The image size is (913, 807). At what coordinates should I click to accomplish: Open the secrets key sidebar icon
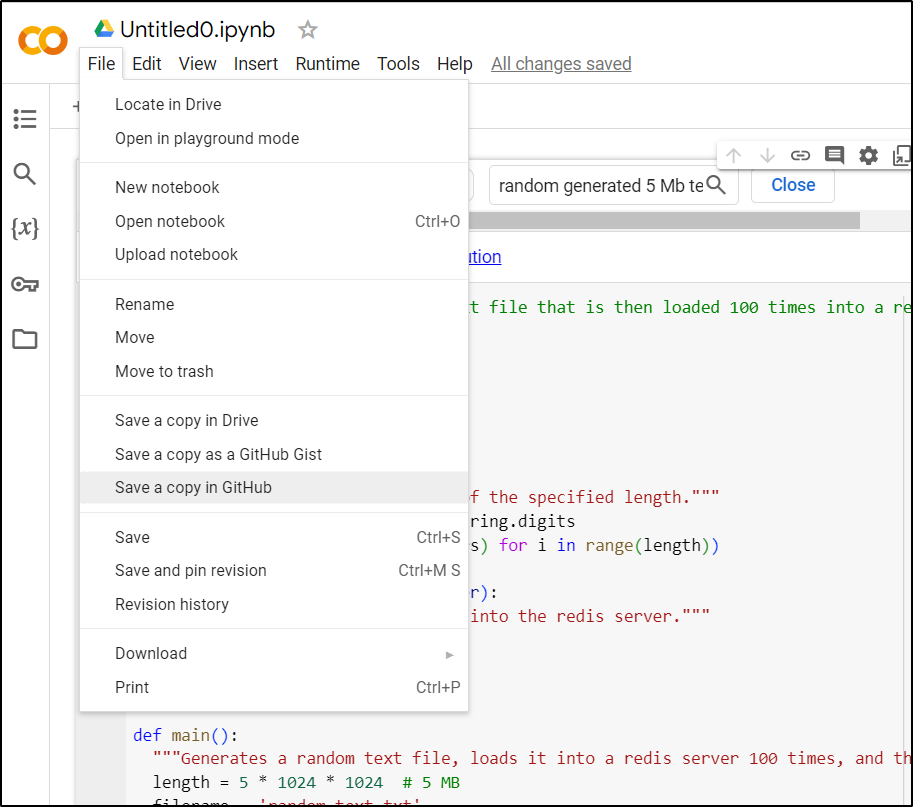point(24,284)
